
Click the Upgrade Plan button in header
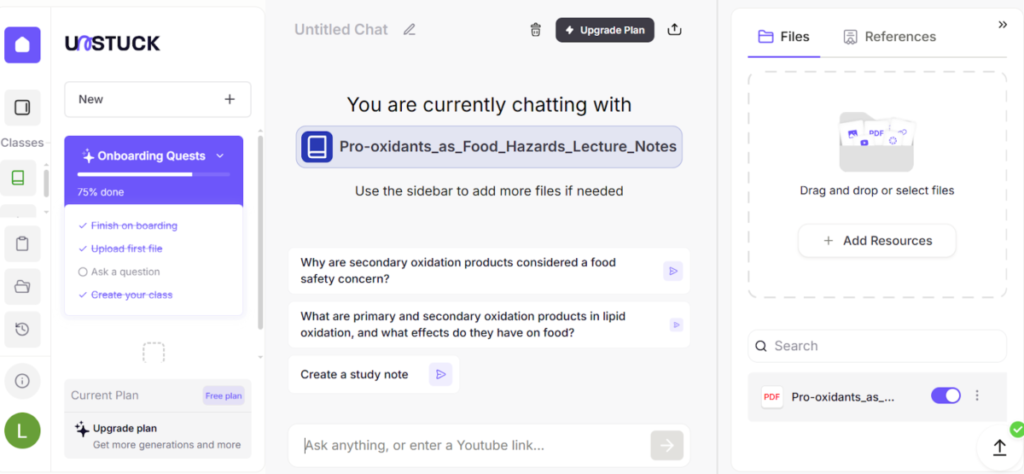point(604,30)
